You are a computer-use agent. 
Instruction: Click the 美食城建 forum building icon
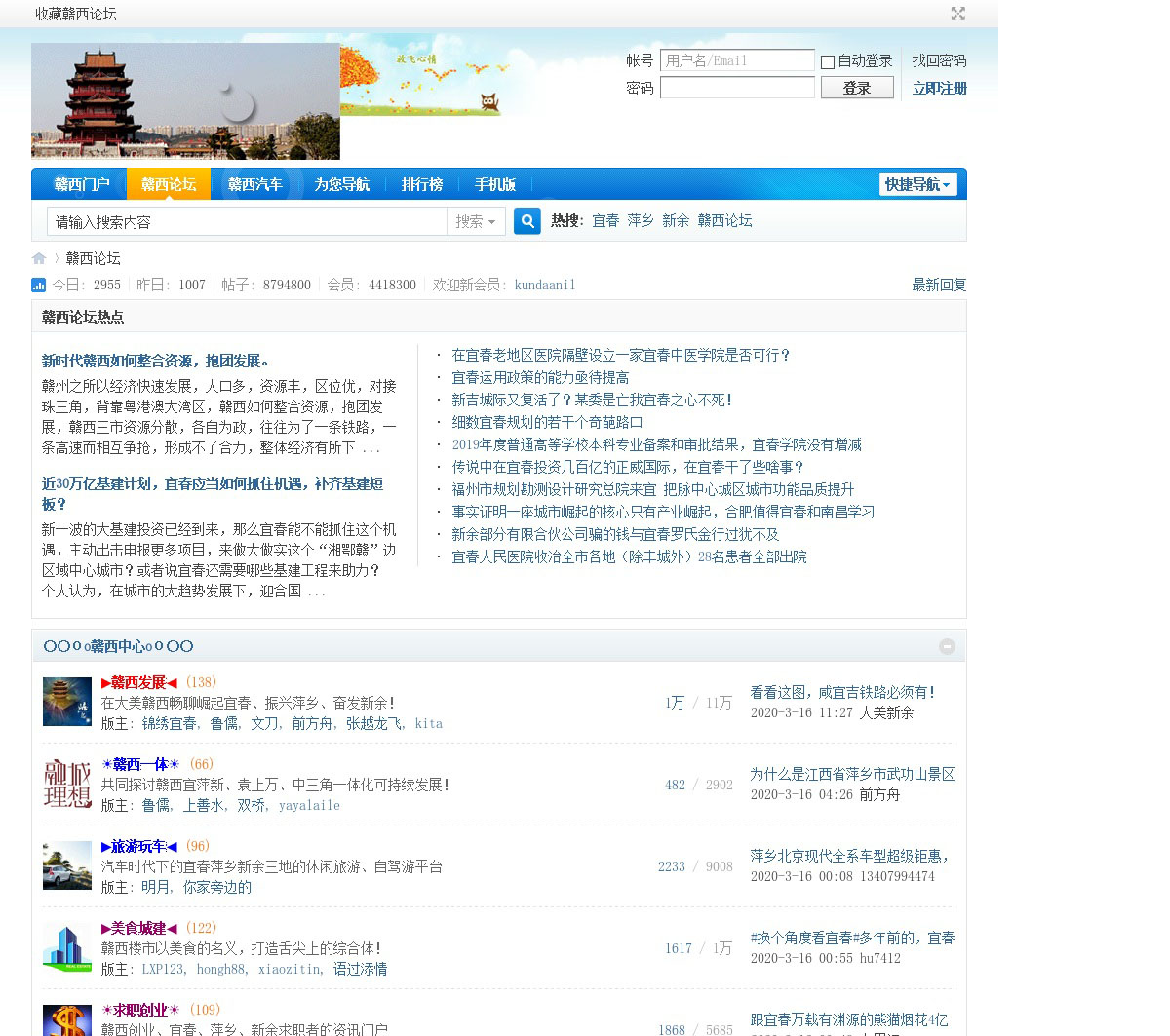point(67,947)
